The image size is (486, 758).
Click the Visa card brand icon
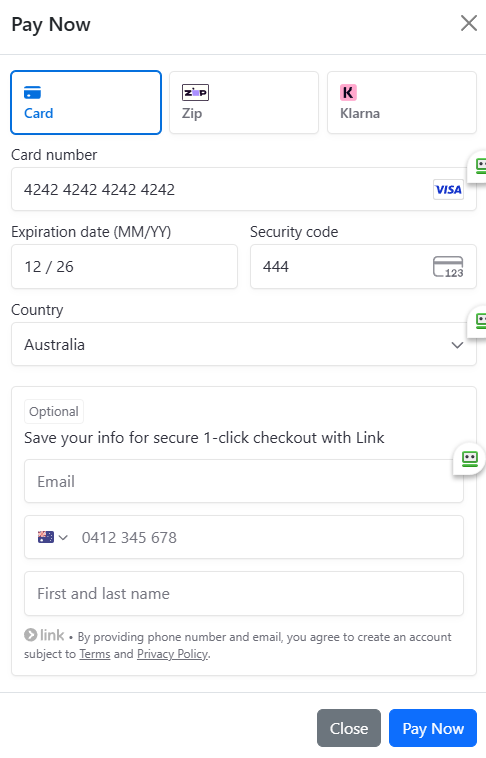coord(448,190)
